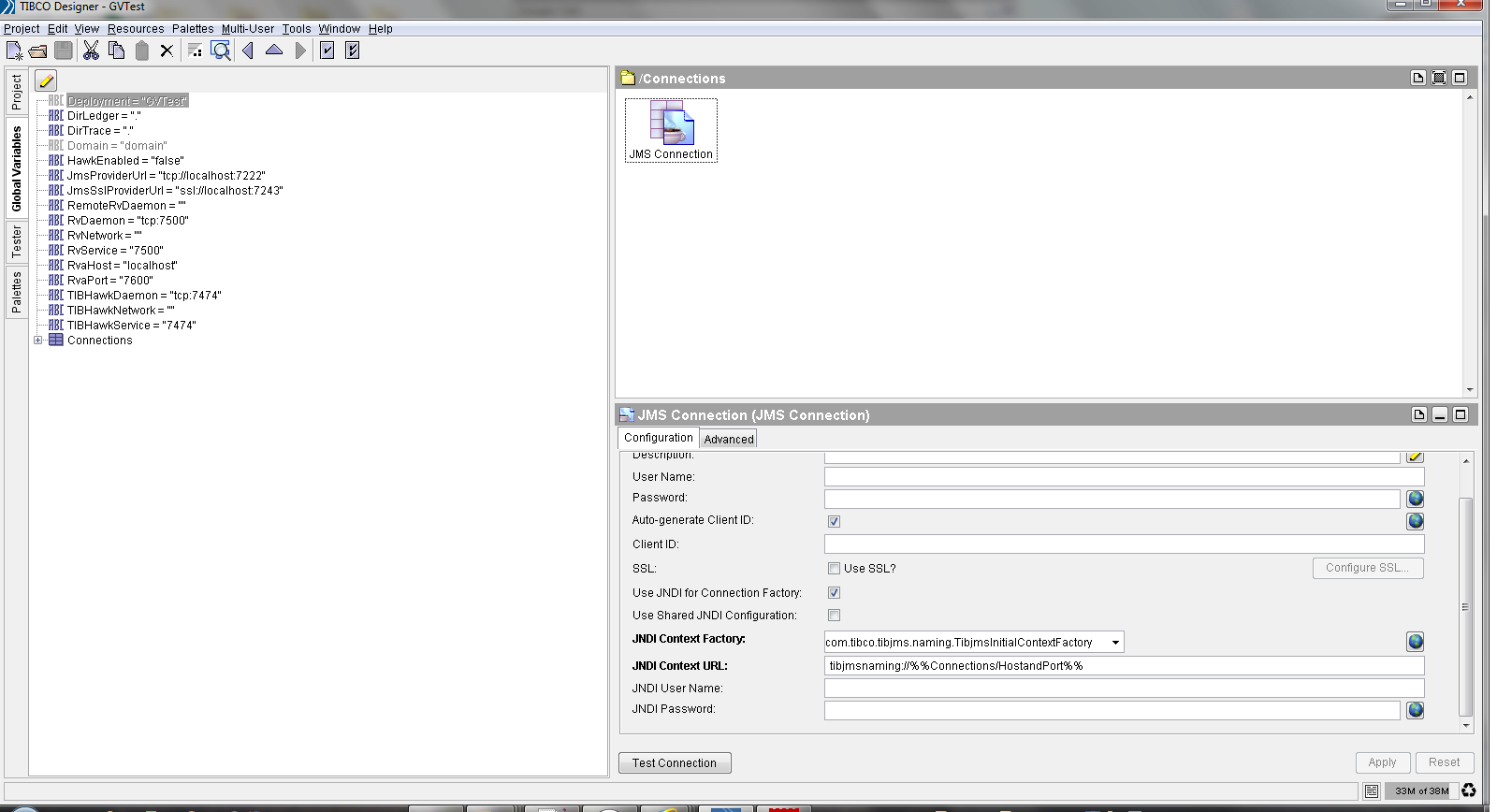1497x812 pixels.
Task: Click the New Project toolbar icon
Action: tap(14, 51)
